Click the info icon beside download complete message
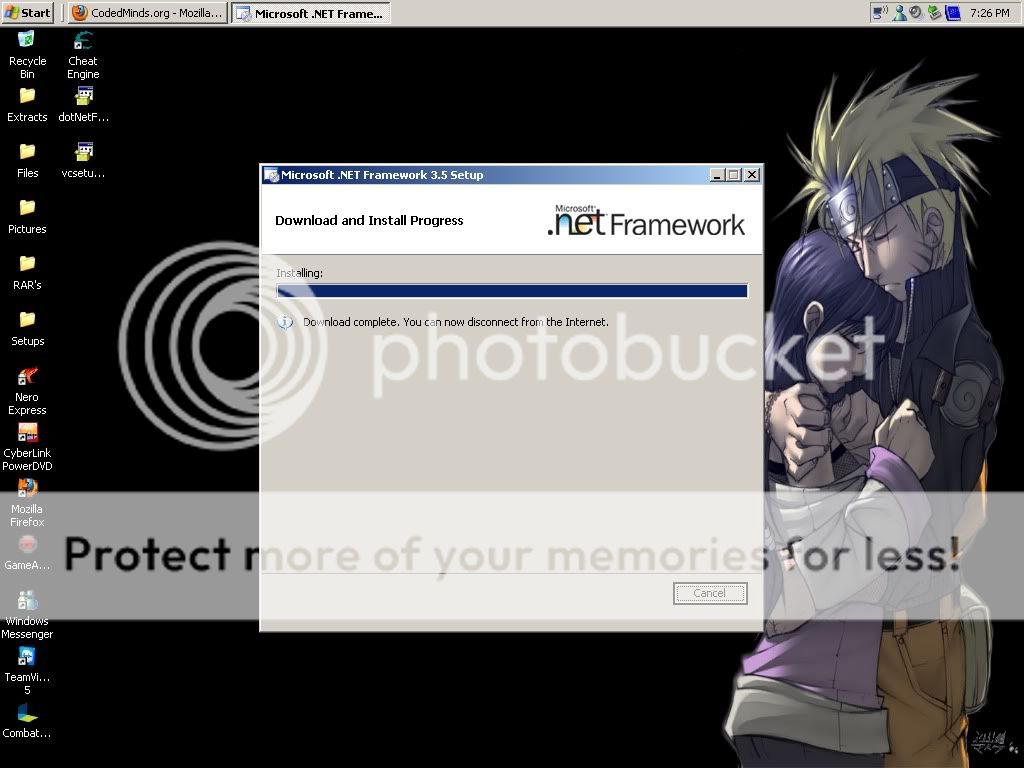1024x768 pixels. pyautogui.click(x=286, y=322)
